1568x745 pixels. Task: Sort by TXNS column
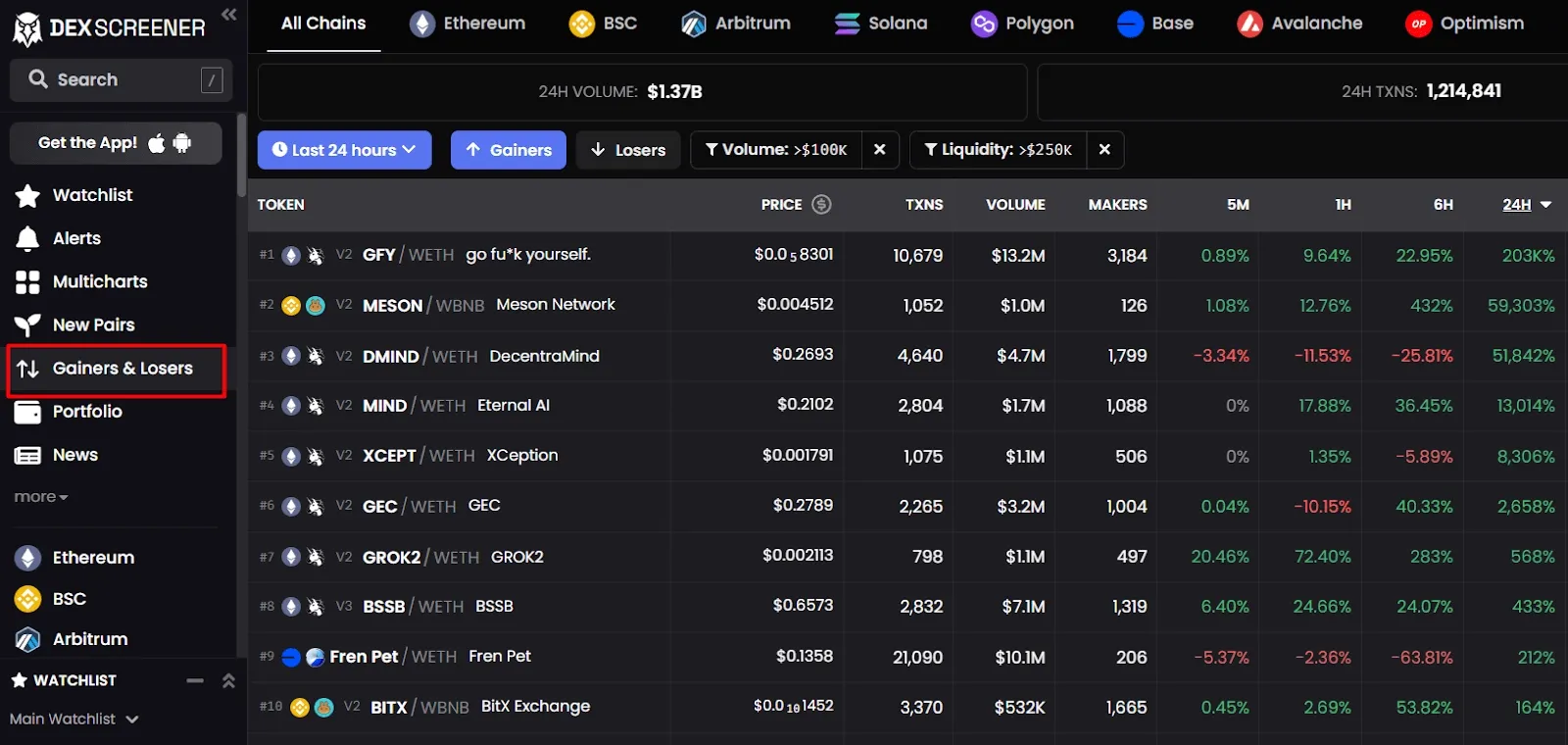[x=924, y=205]
